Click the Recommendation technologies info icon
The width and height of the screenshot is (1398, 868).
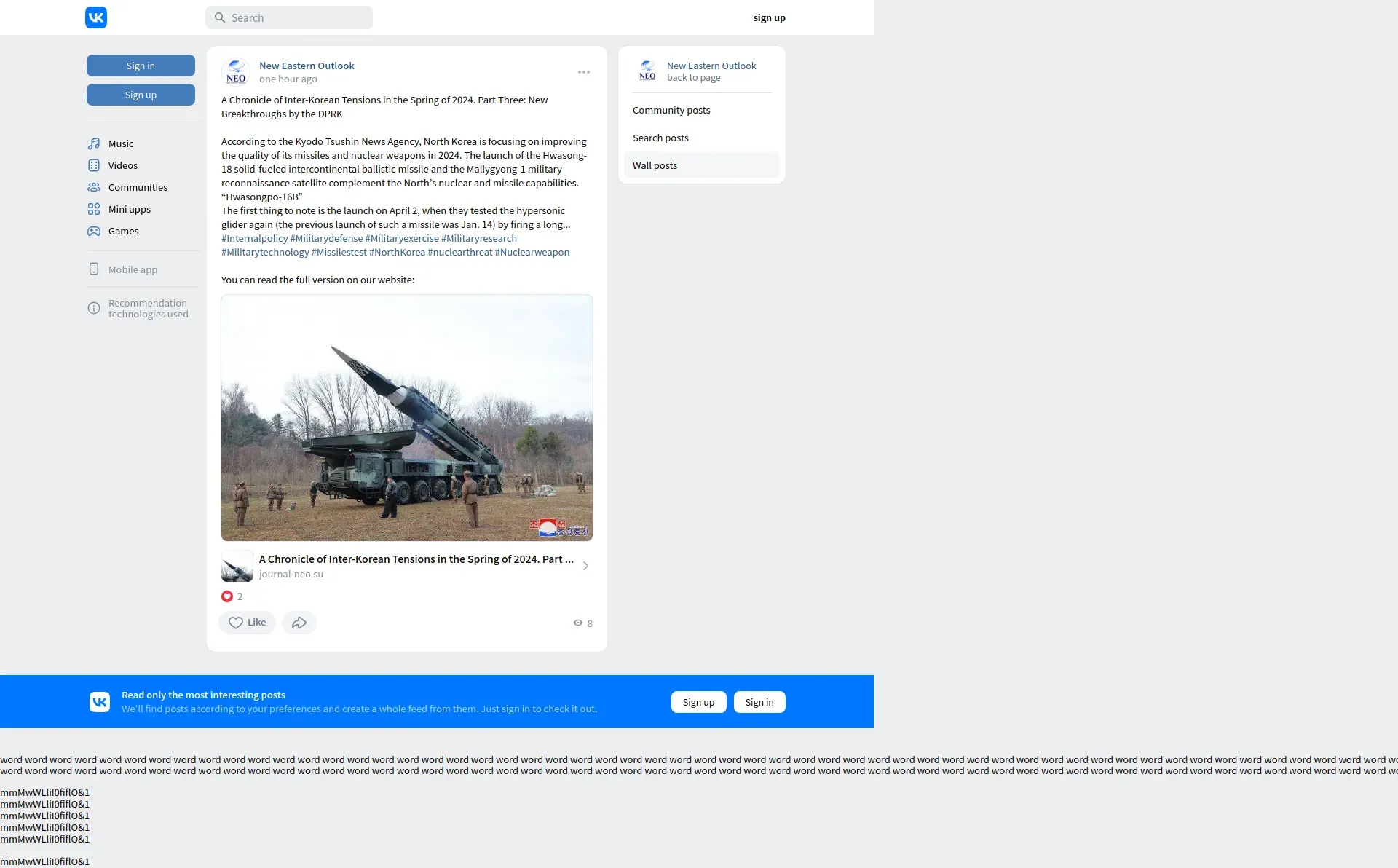pyautogui.click(x=94, y=308)
